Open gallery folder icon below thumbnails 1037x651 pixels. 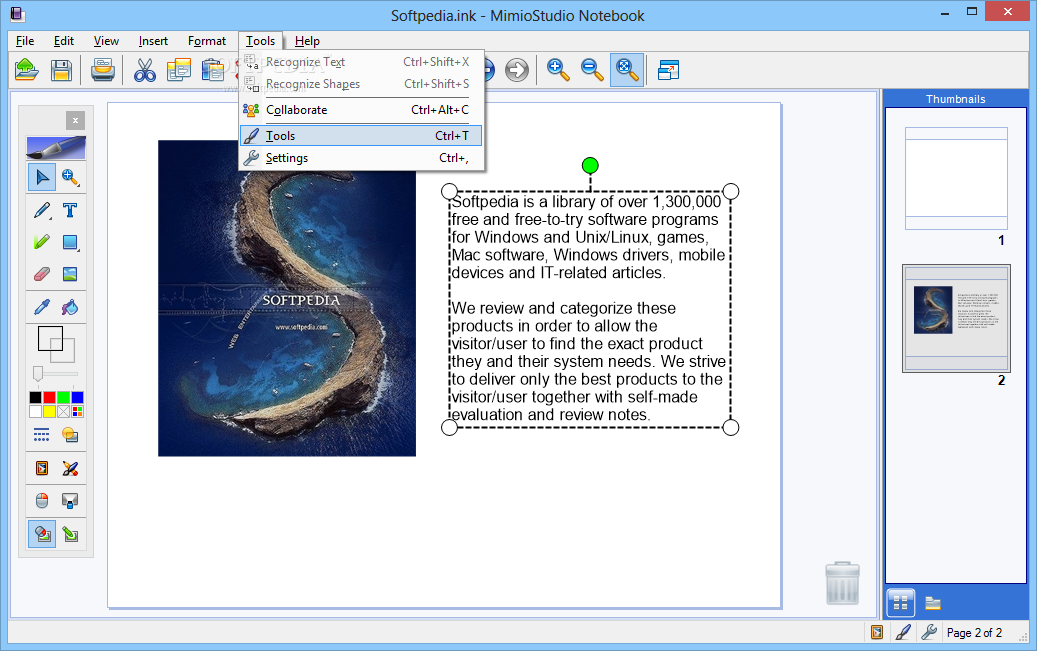click(x=933, y=603)
